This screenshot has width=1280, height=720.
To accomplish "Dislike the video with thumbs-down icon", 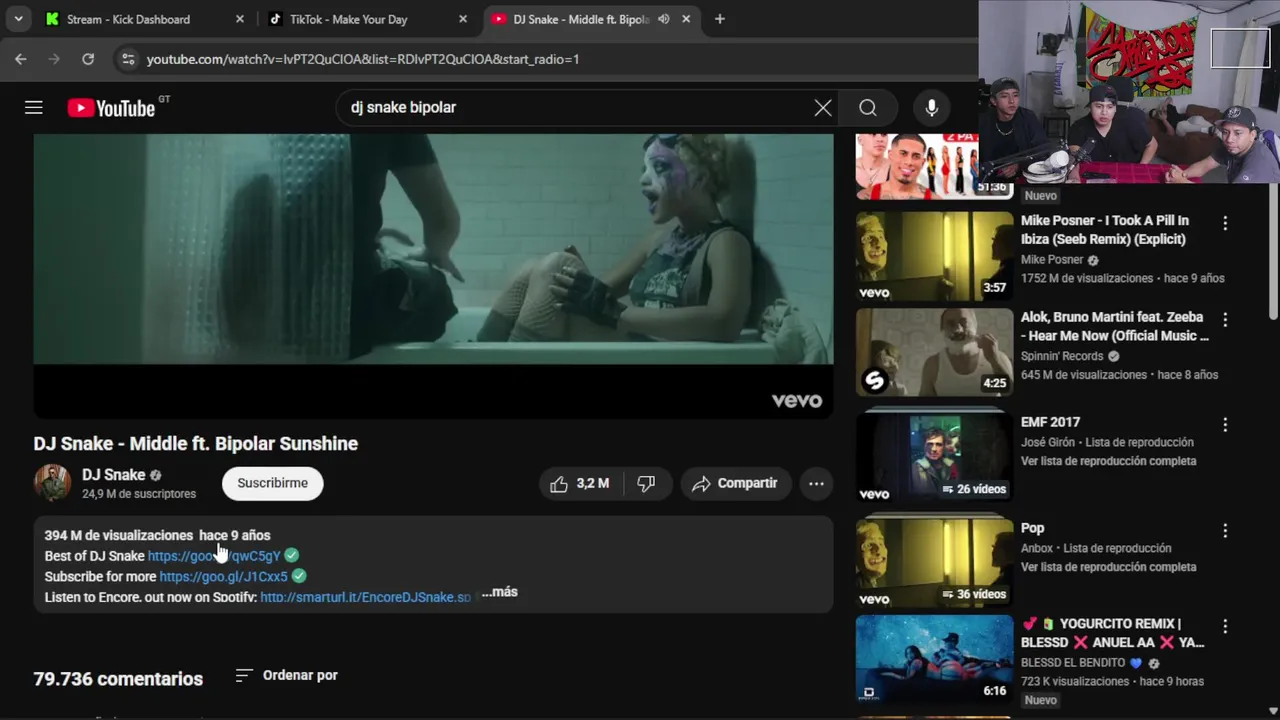I will [646, 483].
